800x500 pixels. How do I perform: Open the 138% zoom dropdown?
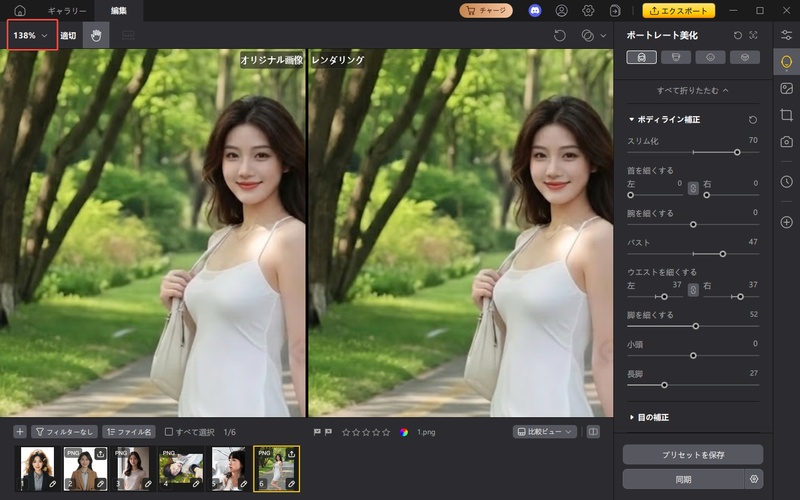31,35
